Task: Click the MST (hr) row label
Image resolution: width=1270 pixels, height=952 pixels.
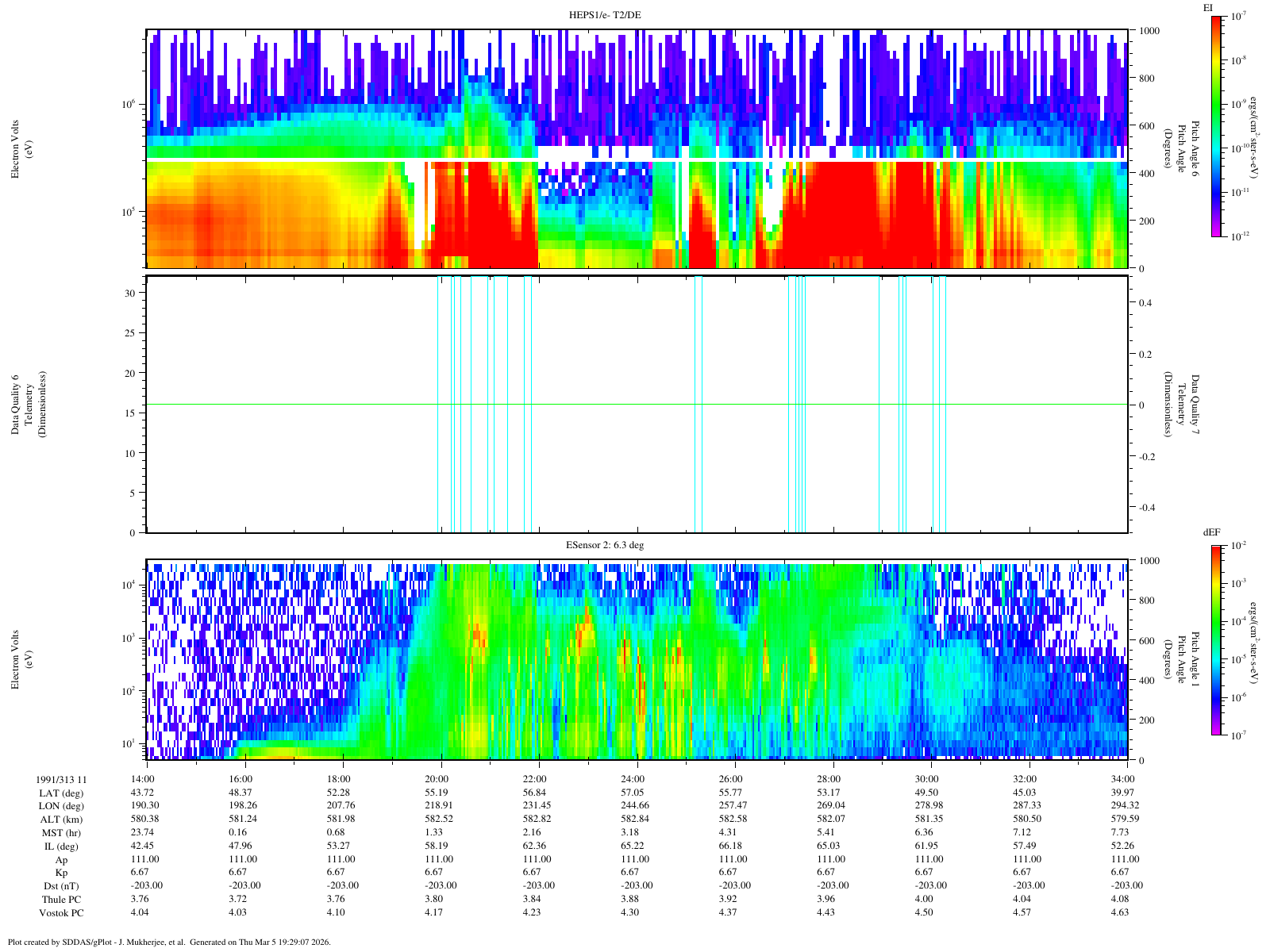Action: [x=61, y=833]
